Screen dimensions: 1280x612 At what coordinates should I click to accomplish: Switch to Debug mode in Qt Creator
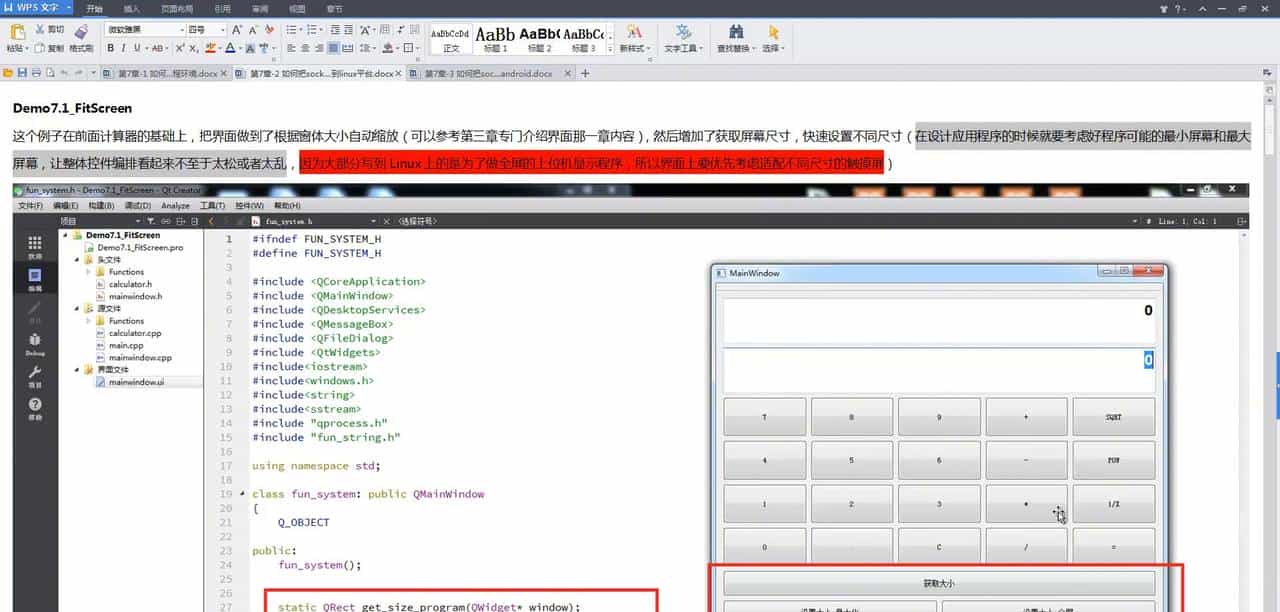coord(35,340)
